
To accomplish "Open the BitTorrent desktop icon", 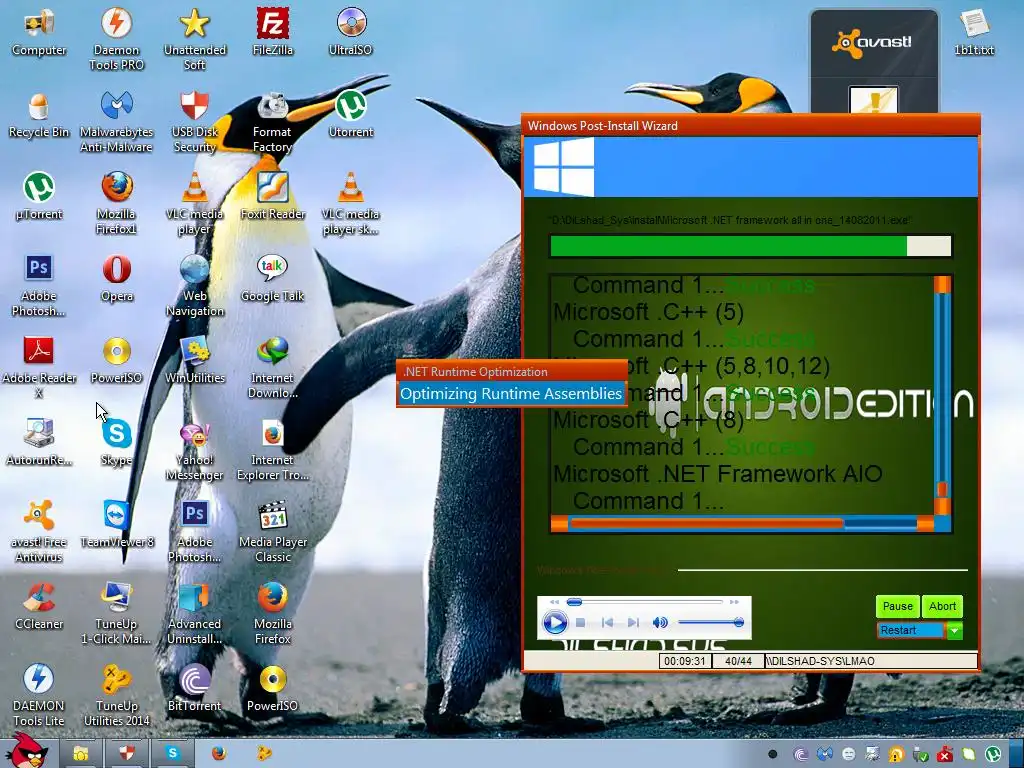I will pyautogui.click(x=195, y=690).
